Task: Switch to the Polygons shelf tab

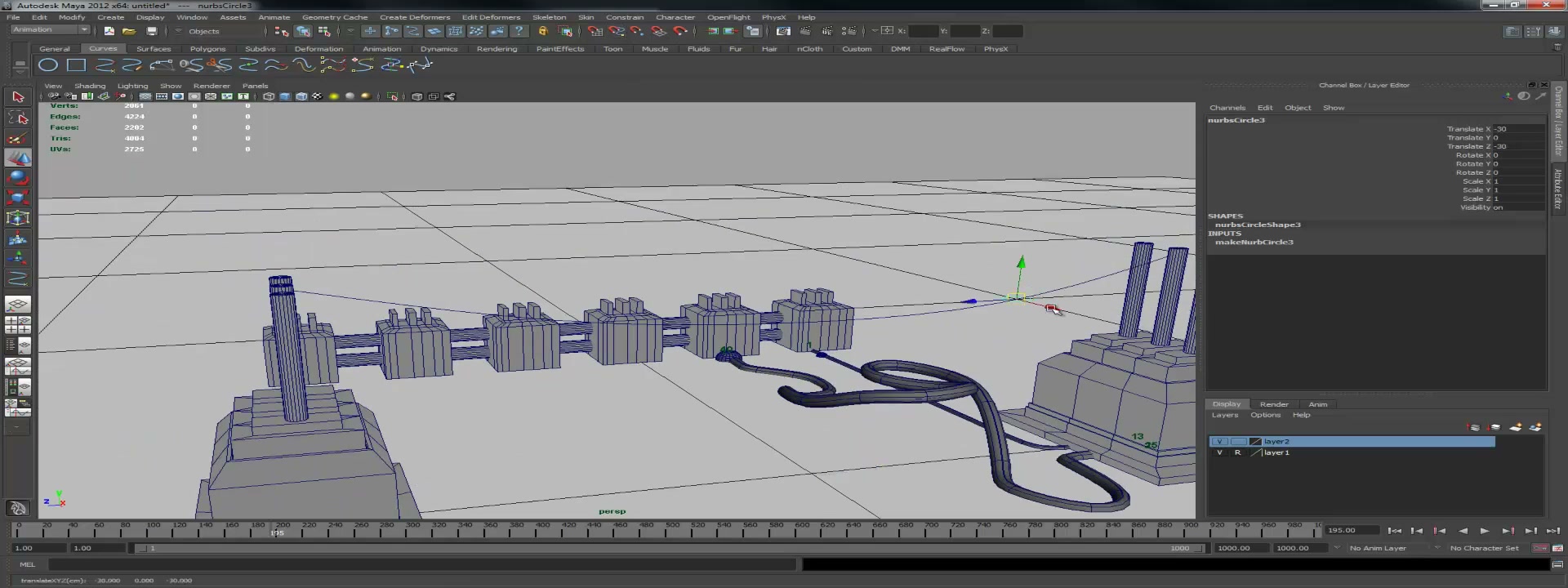Action: click(207, 49)
